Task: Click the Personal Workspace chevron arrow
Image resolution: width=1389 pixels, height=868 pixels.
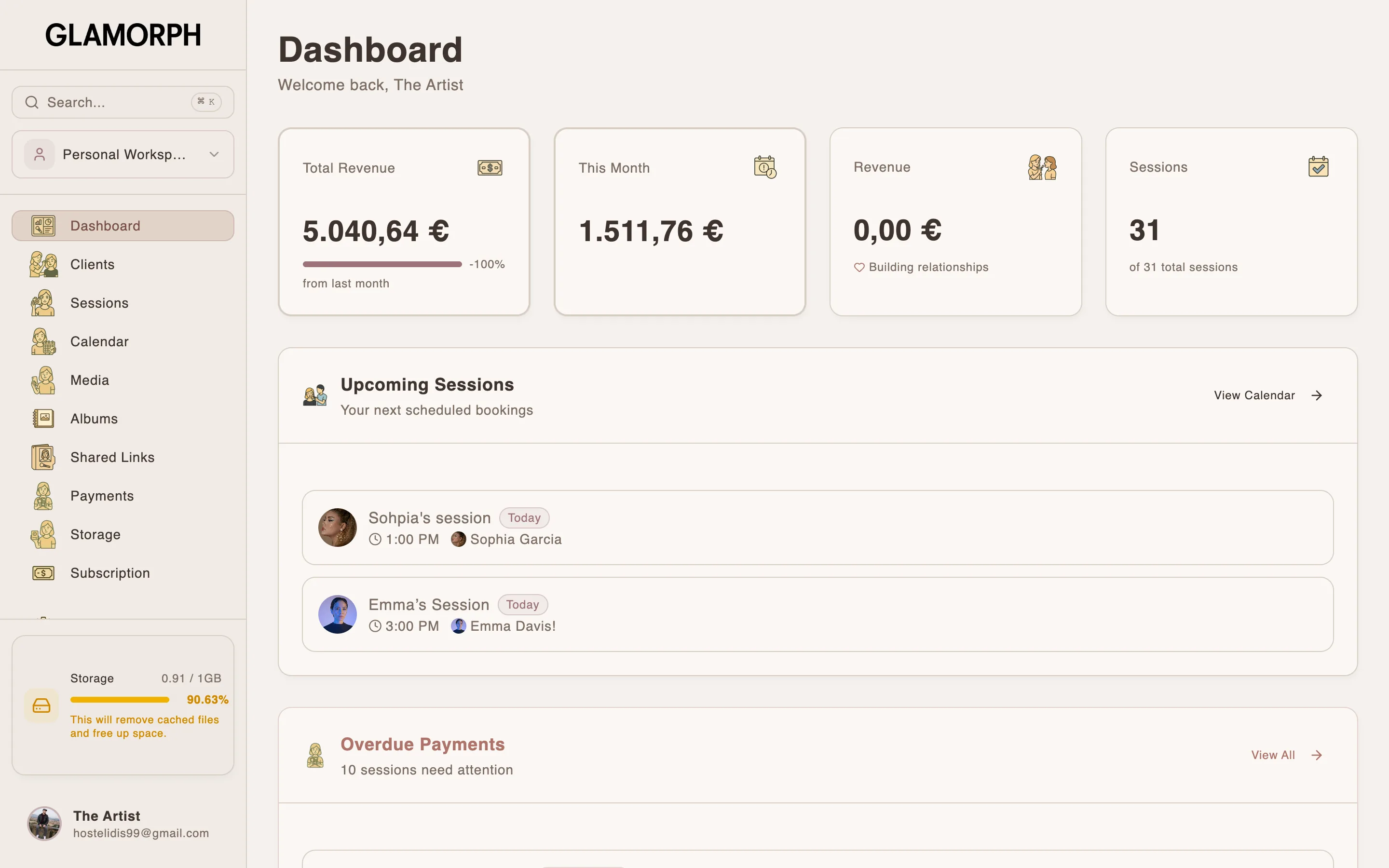Action: pyautogui.click(x=214, y=154)
